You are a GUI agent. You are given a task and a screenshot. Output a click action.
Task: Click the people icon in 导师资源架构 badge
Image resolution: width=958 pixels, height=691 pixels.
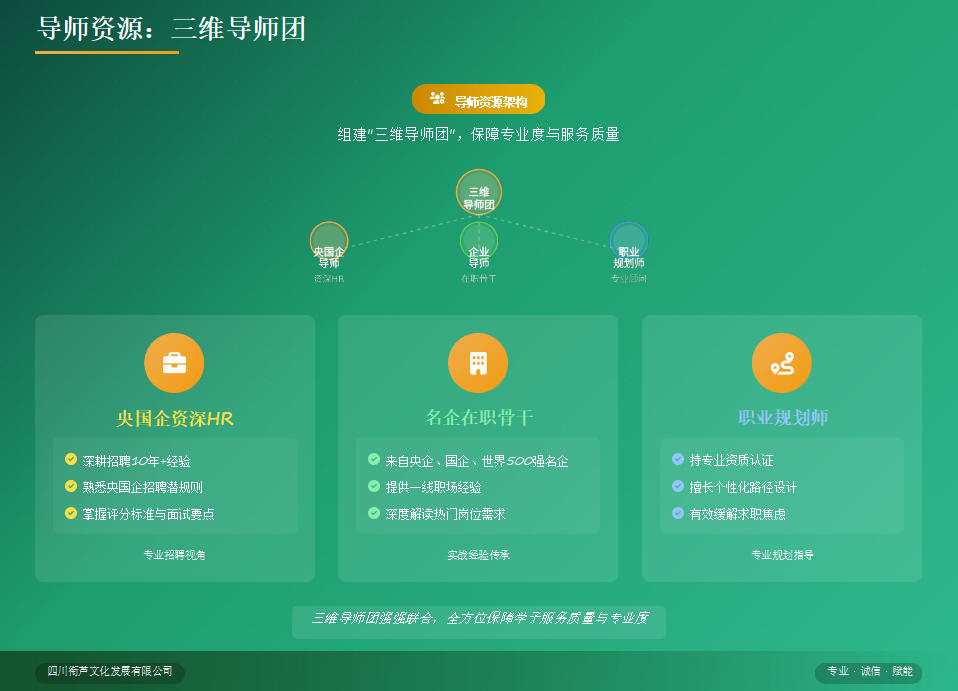click(x=437, y=99)
